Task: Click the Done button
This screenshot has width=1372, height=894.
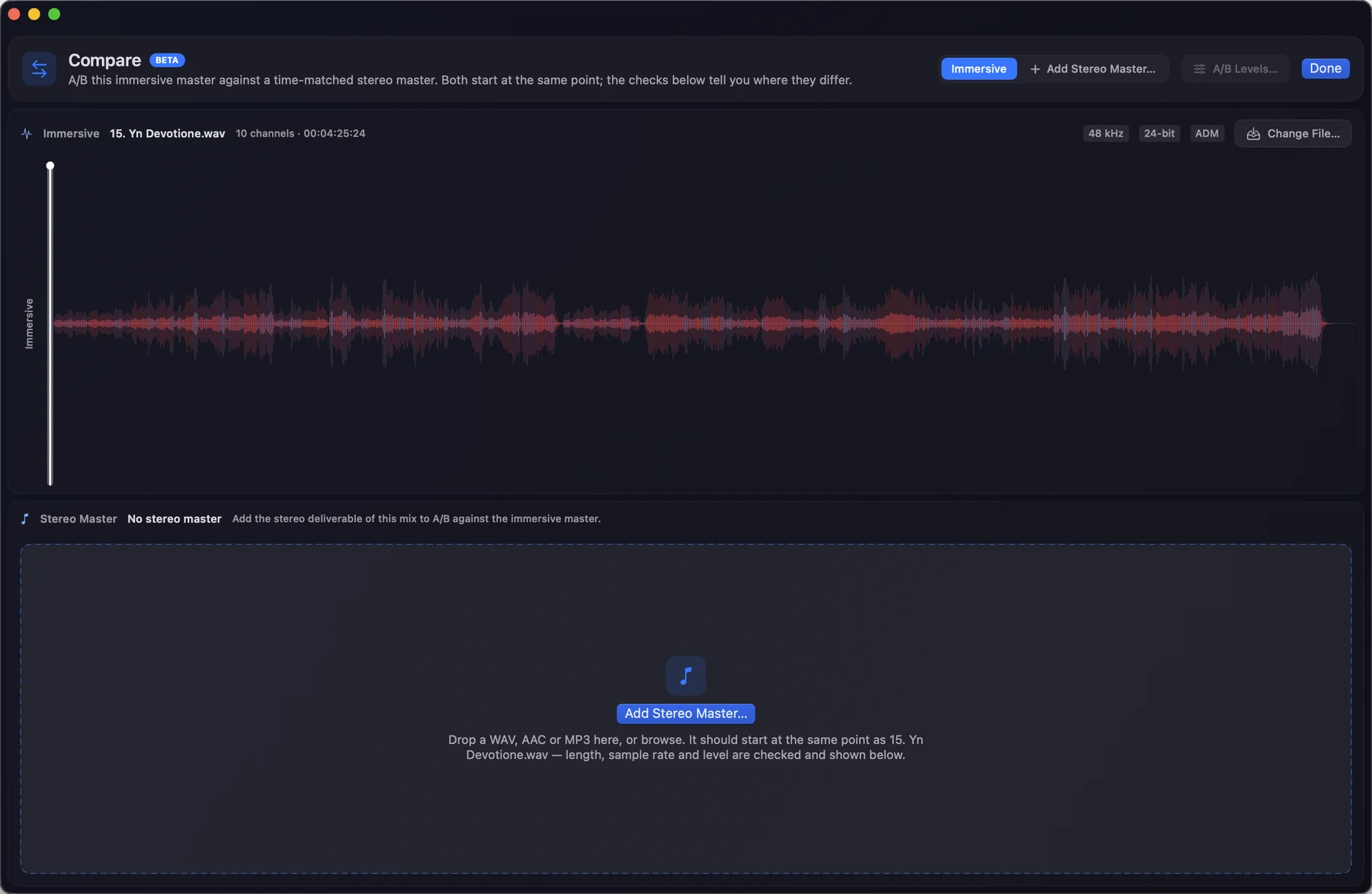Action: pos(1326,69)
